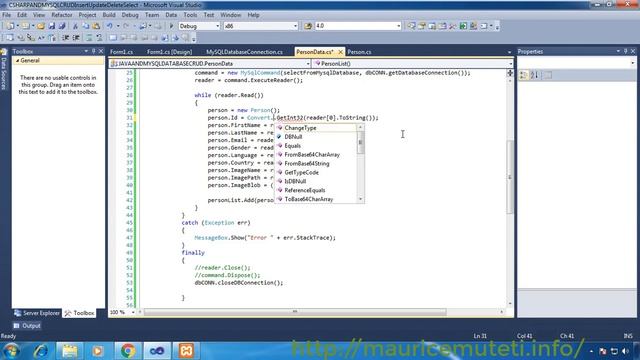Start debugging with the green play icon
This screenshot has height=360, width=640.
point(171,26)
